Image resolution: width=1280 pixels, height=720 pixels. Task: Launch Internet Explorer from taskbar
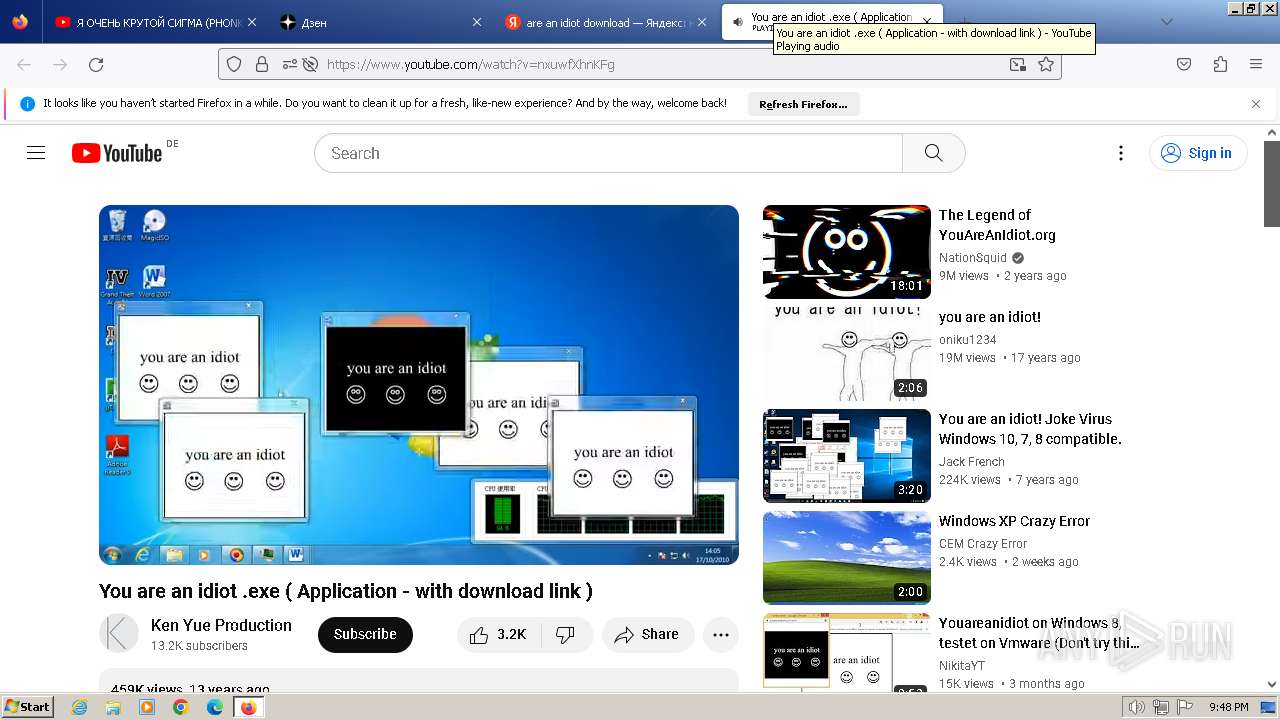[x=80, y=707]
